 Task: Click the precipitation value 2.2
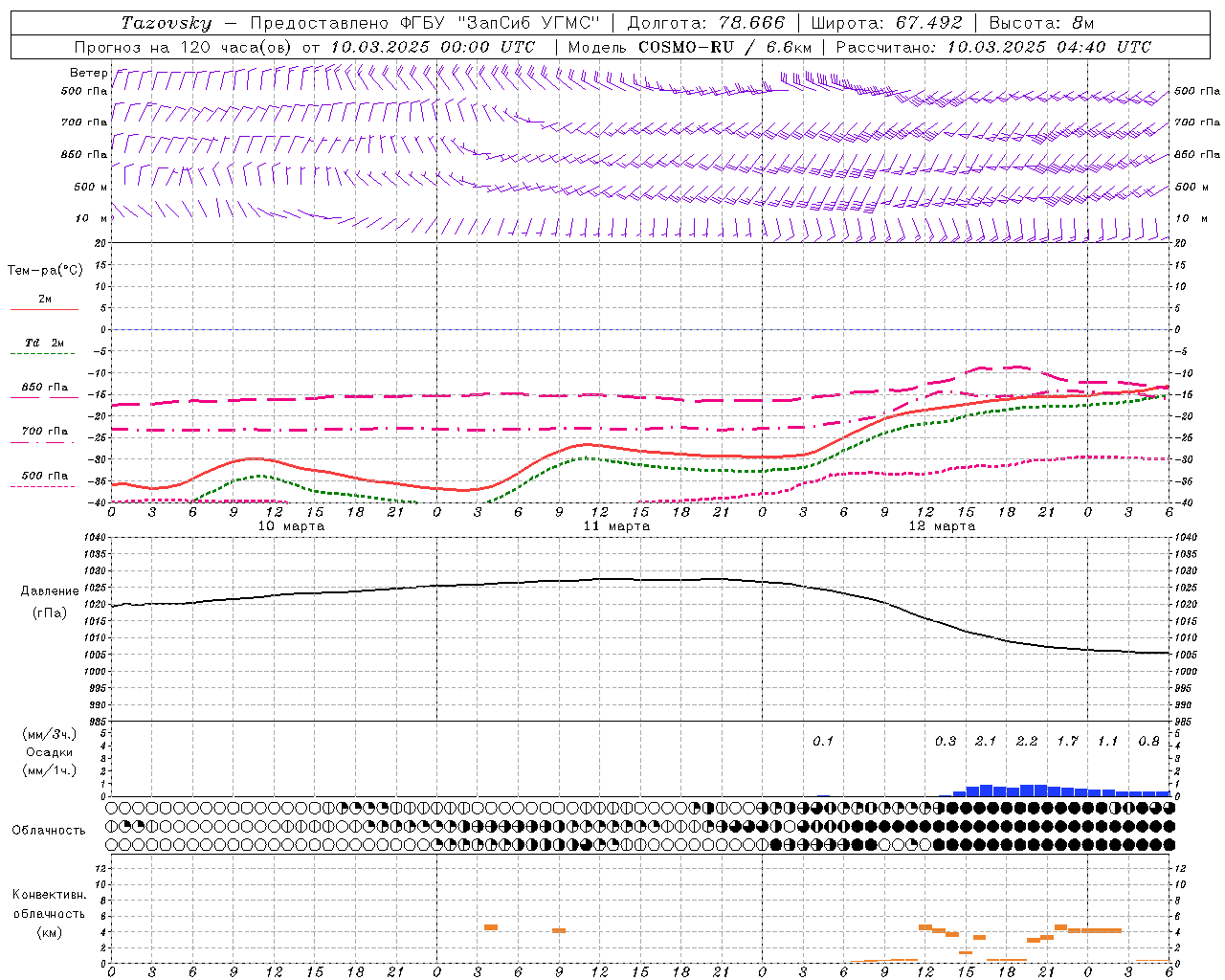coord(1027,741)
